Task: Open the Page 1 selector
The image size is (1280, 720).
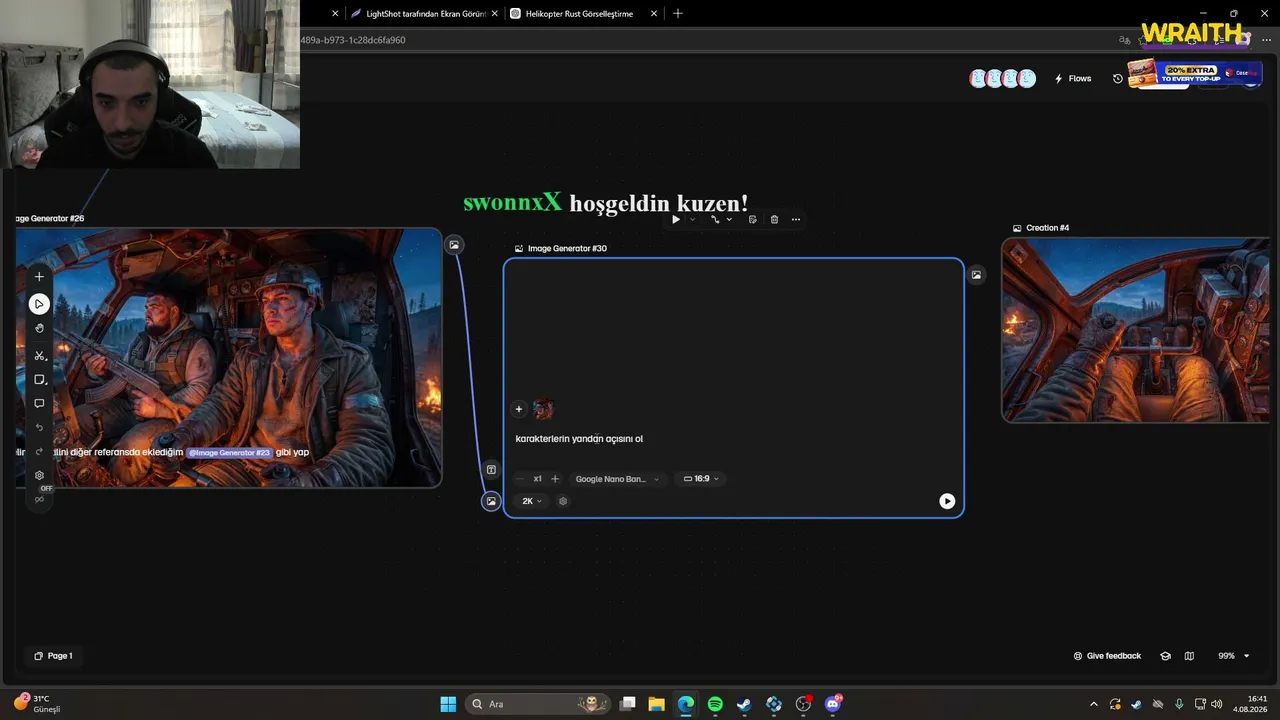Action: click(x=53, y=656)
